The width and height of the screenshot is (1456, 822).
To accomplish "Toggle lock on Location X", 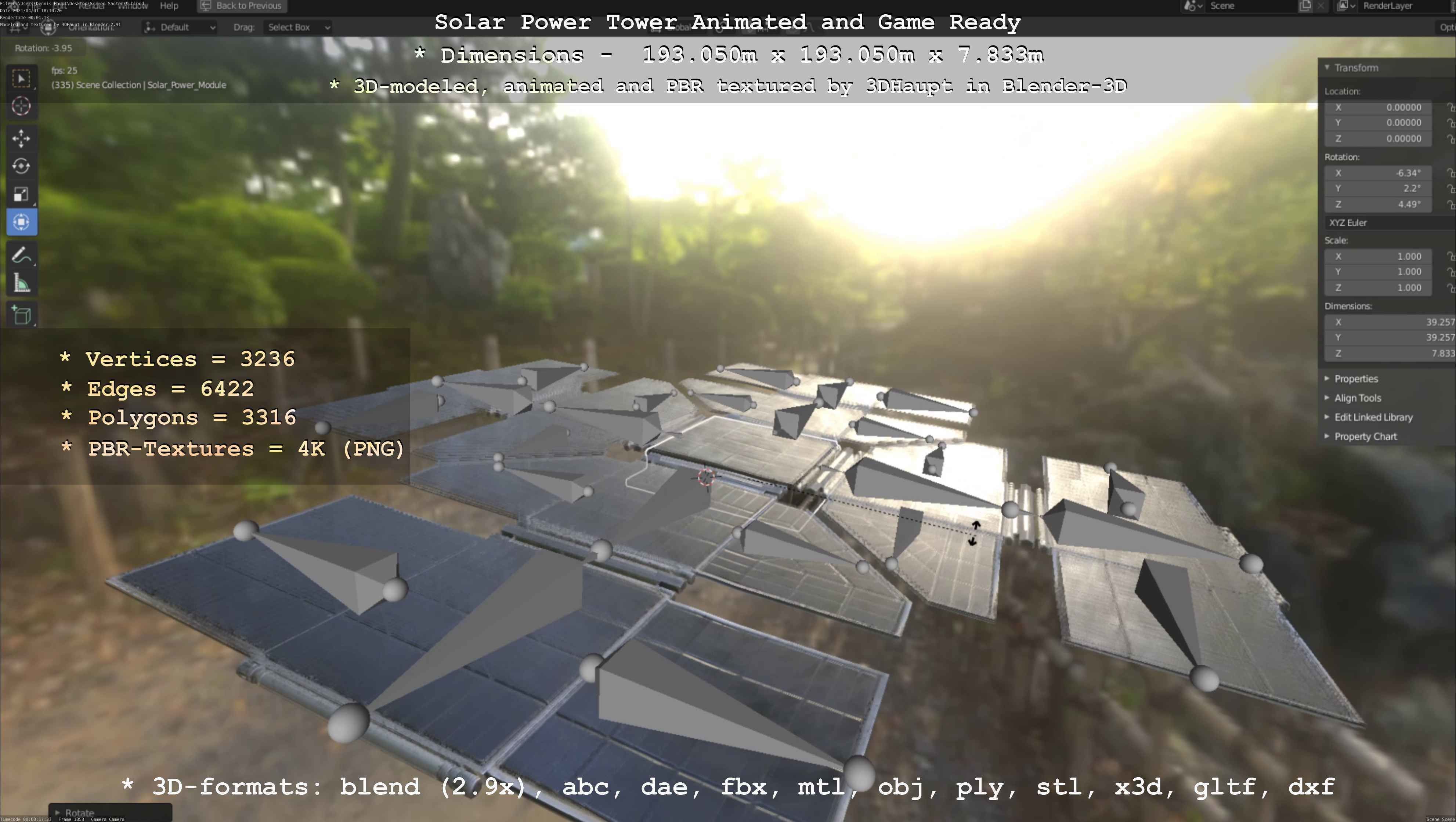I will click(1450, 107).
